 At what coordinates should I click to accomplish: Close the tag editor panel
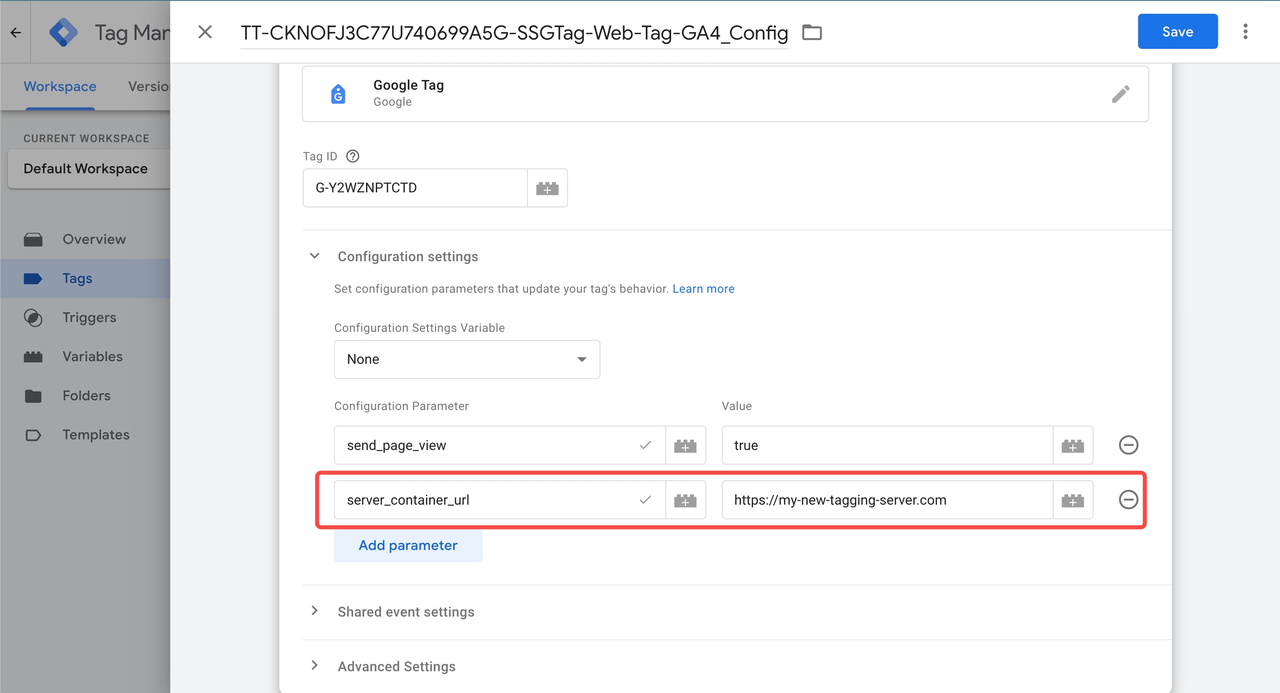tap(205, 32)
